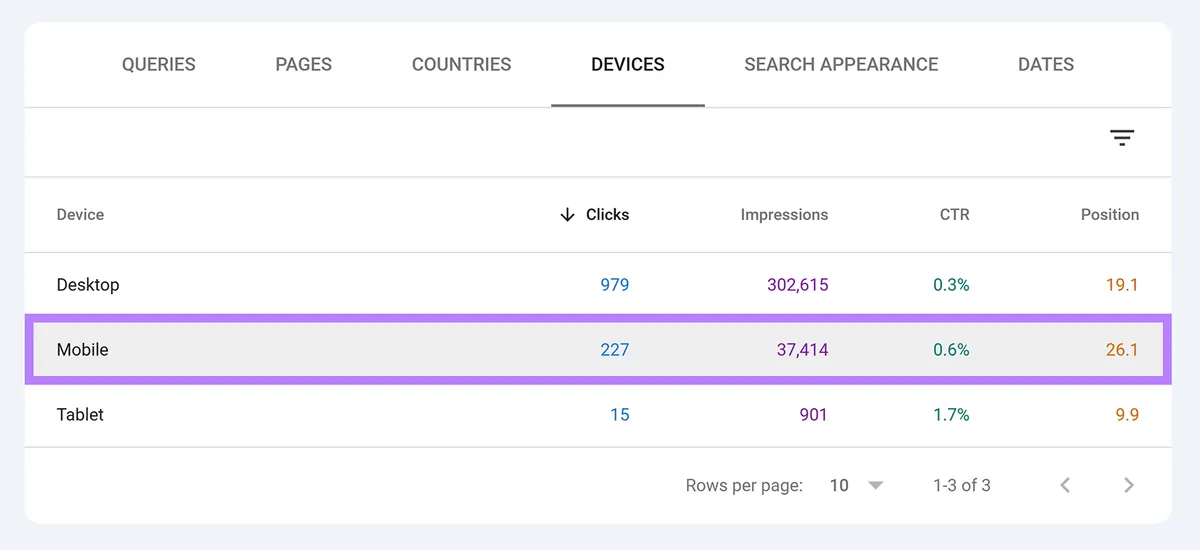Click the 9.9 position value
The width and height of the screenshot is (1200, 550).
pyautogui.click(x=1127, y=414)
